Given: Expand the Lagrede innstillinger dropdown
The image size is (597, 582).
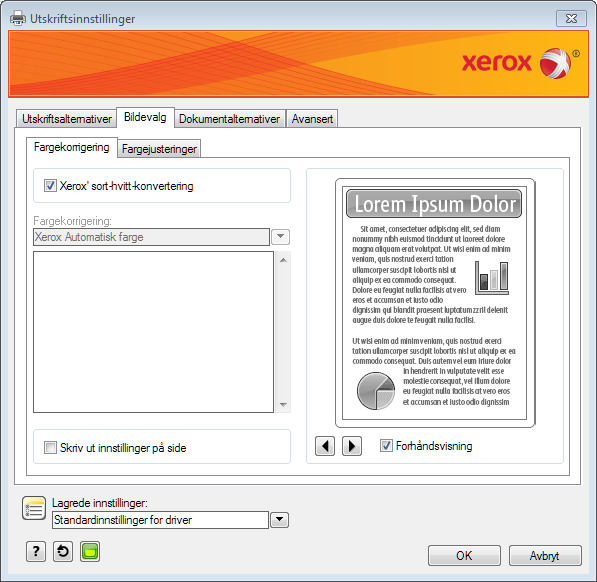Looking at the screenshot, I should (x=279, y=520).
